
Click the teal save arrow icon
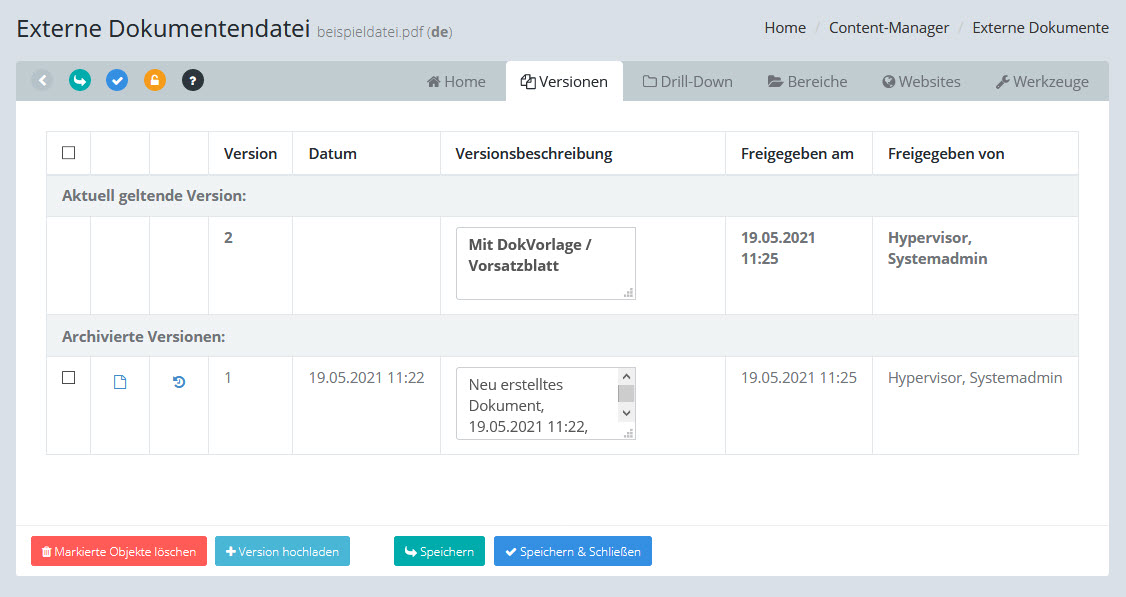coord(80,80)
